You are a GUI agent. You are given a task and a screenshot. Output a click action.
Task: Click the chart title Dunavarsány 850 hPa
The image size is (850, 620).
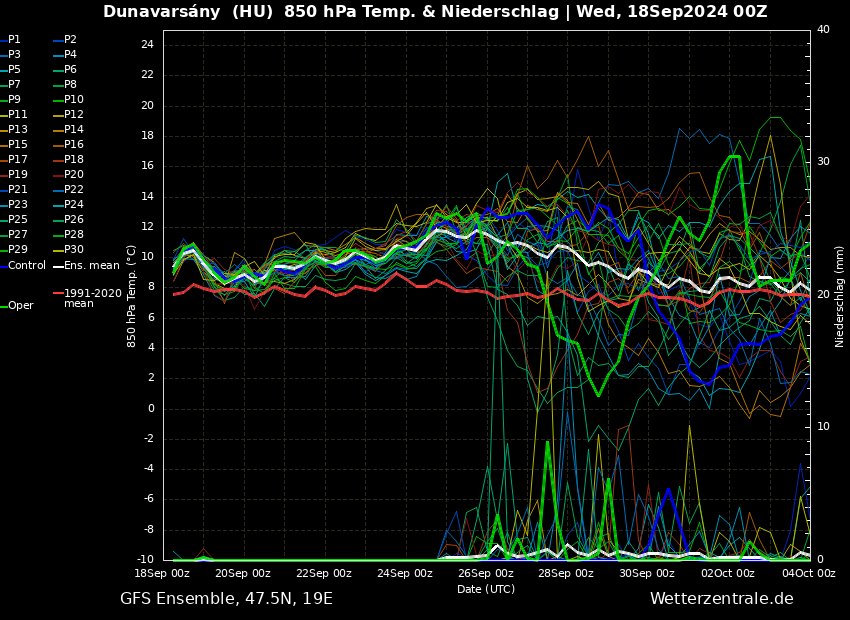[x=435, y=12]
